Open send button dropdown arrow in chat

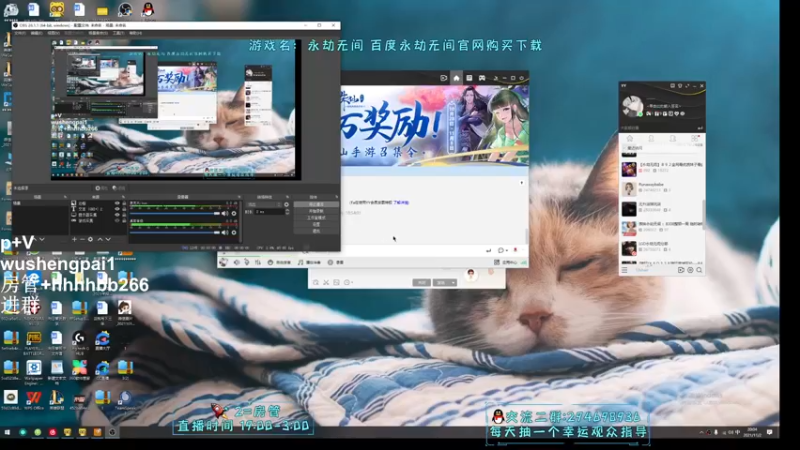(454, 283)
